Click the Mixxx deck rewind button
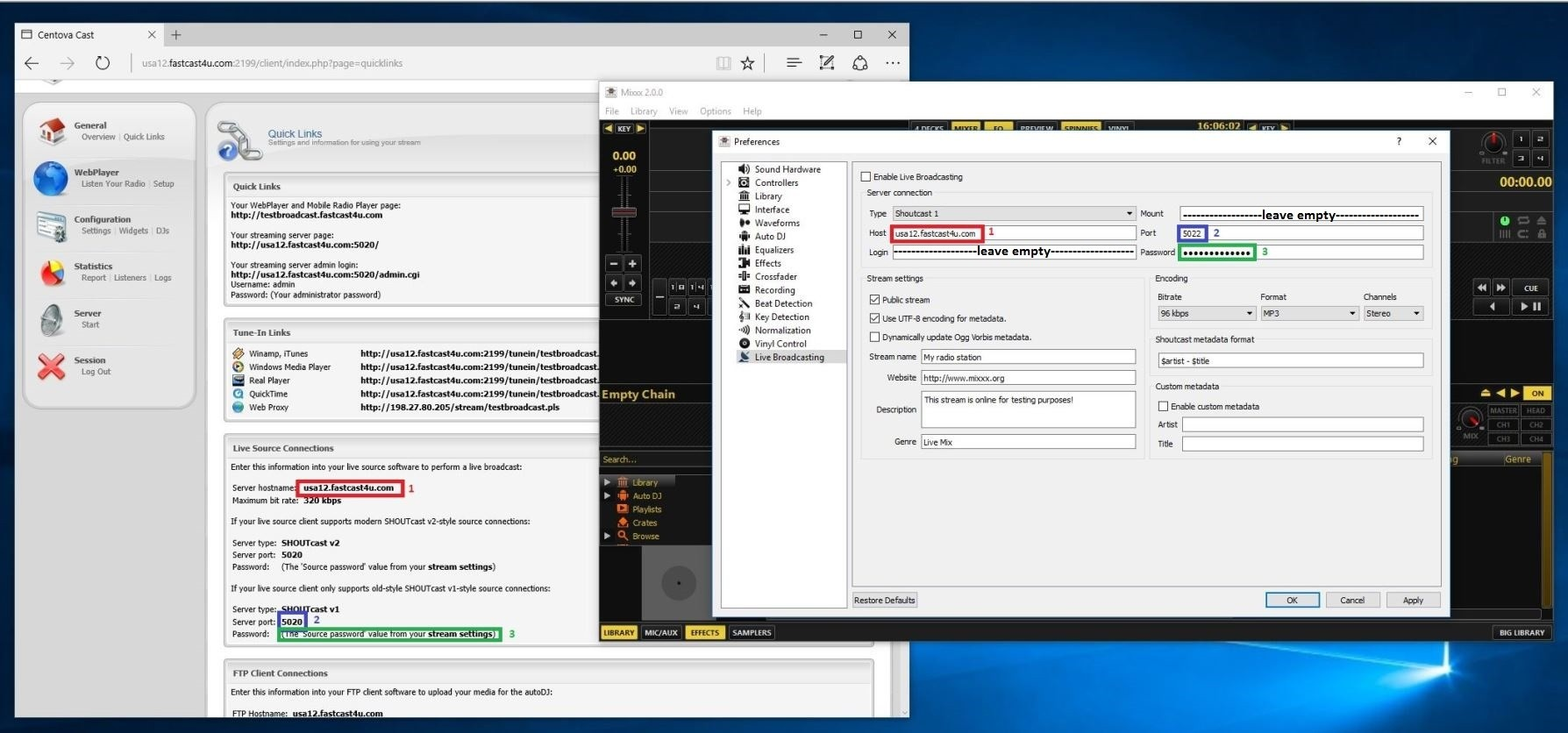 1482,288
